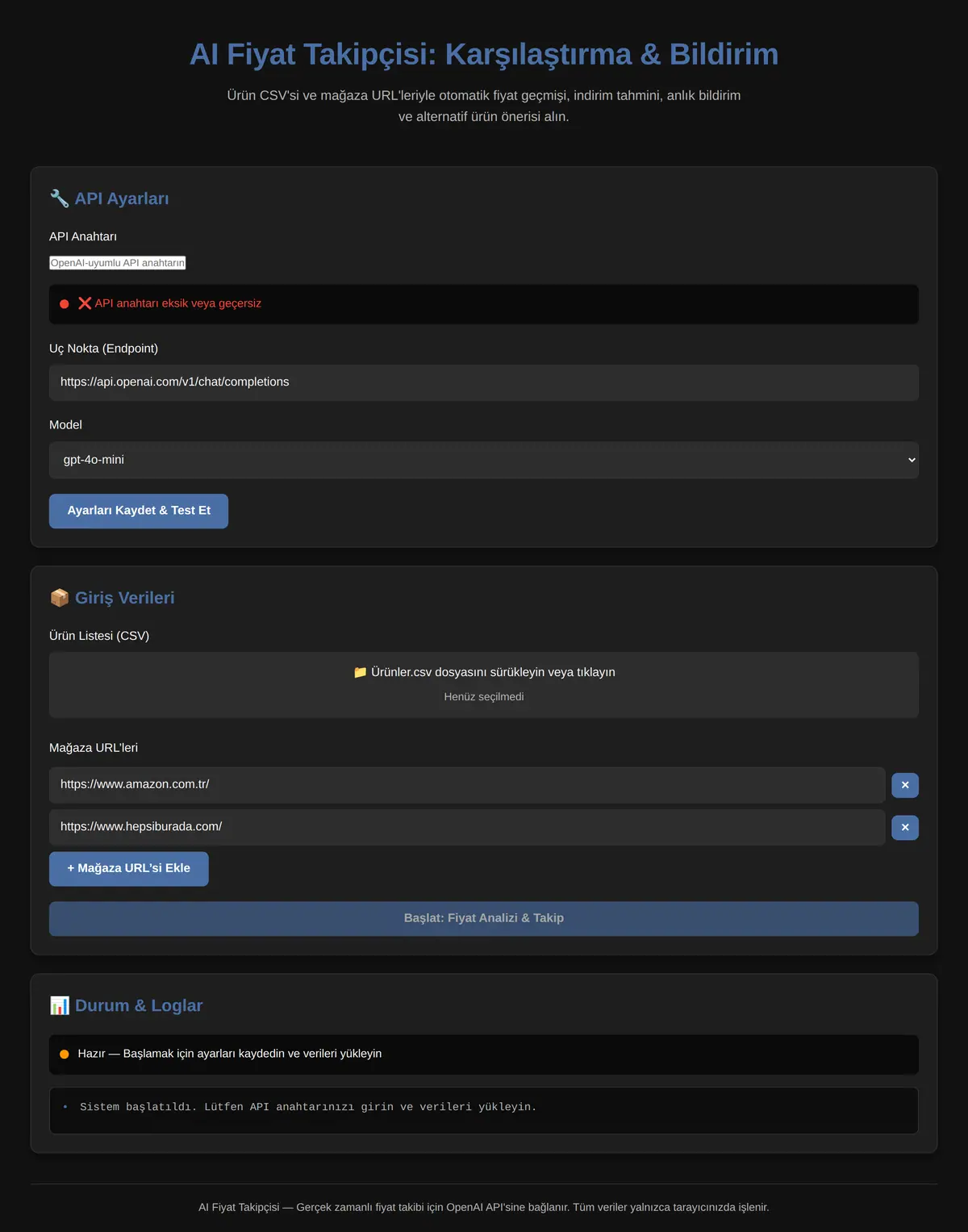Remove the amazon.com.tr store URL
The width and height of the screenshot is (968, 1232).
click(x=905, y=785)
